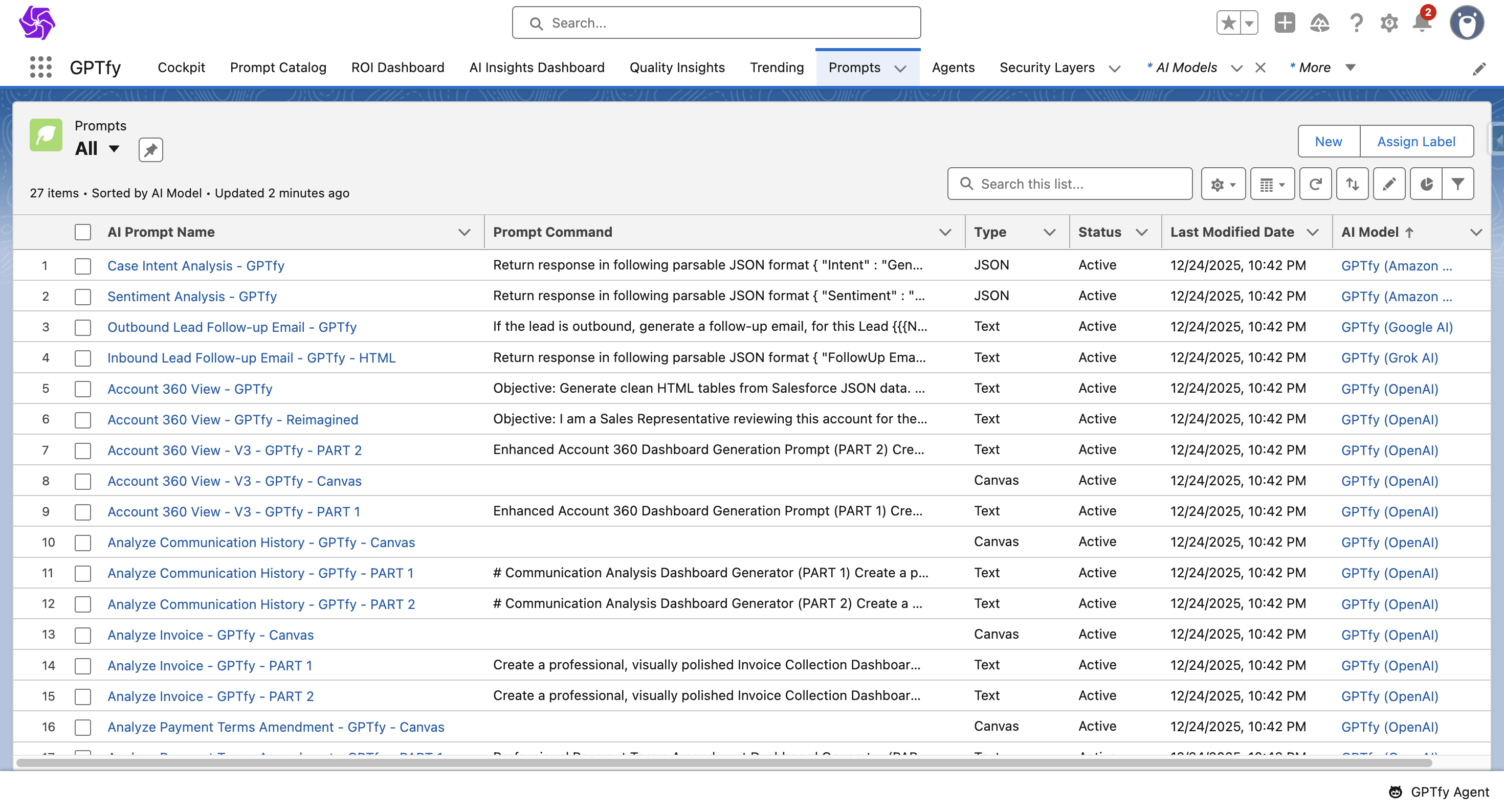Click the inline edit pencil icon
1504x812 pixels.
click(1389, 184)
